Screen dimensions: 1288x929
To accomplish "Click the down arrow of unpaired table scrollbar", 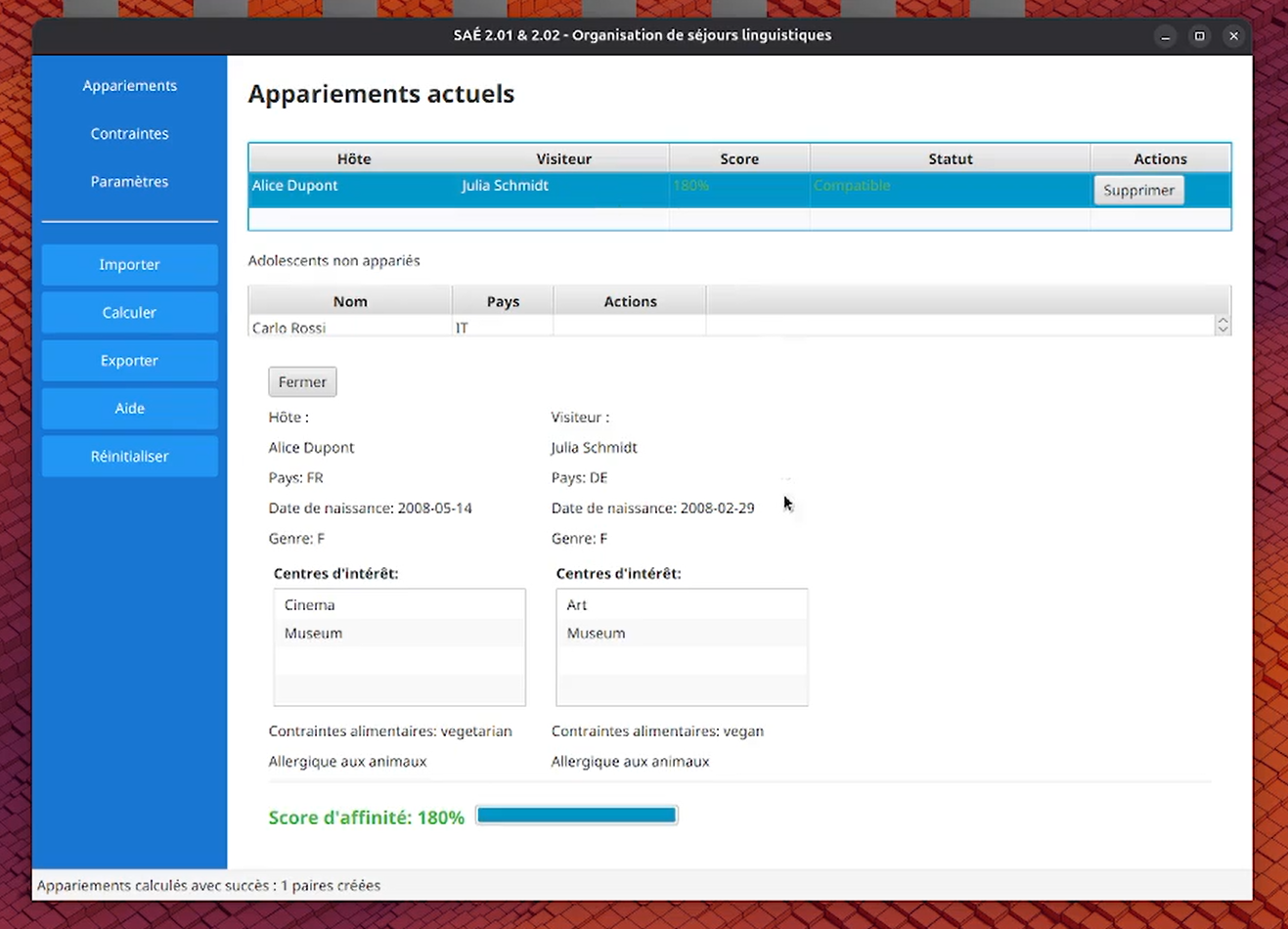I will pos(1222,328).
